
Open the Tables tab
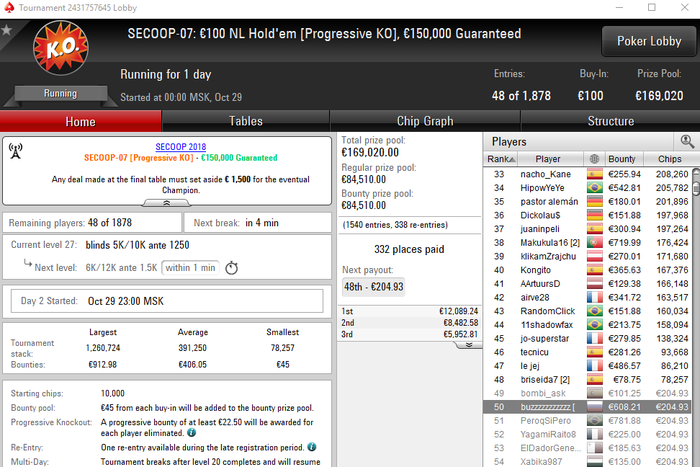246,121
